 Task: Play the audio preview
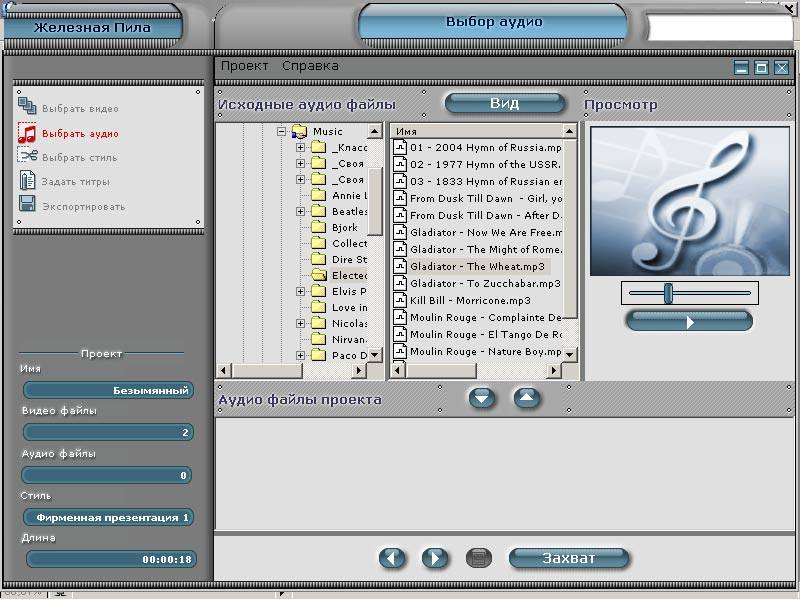[689, 321]
